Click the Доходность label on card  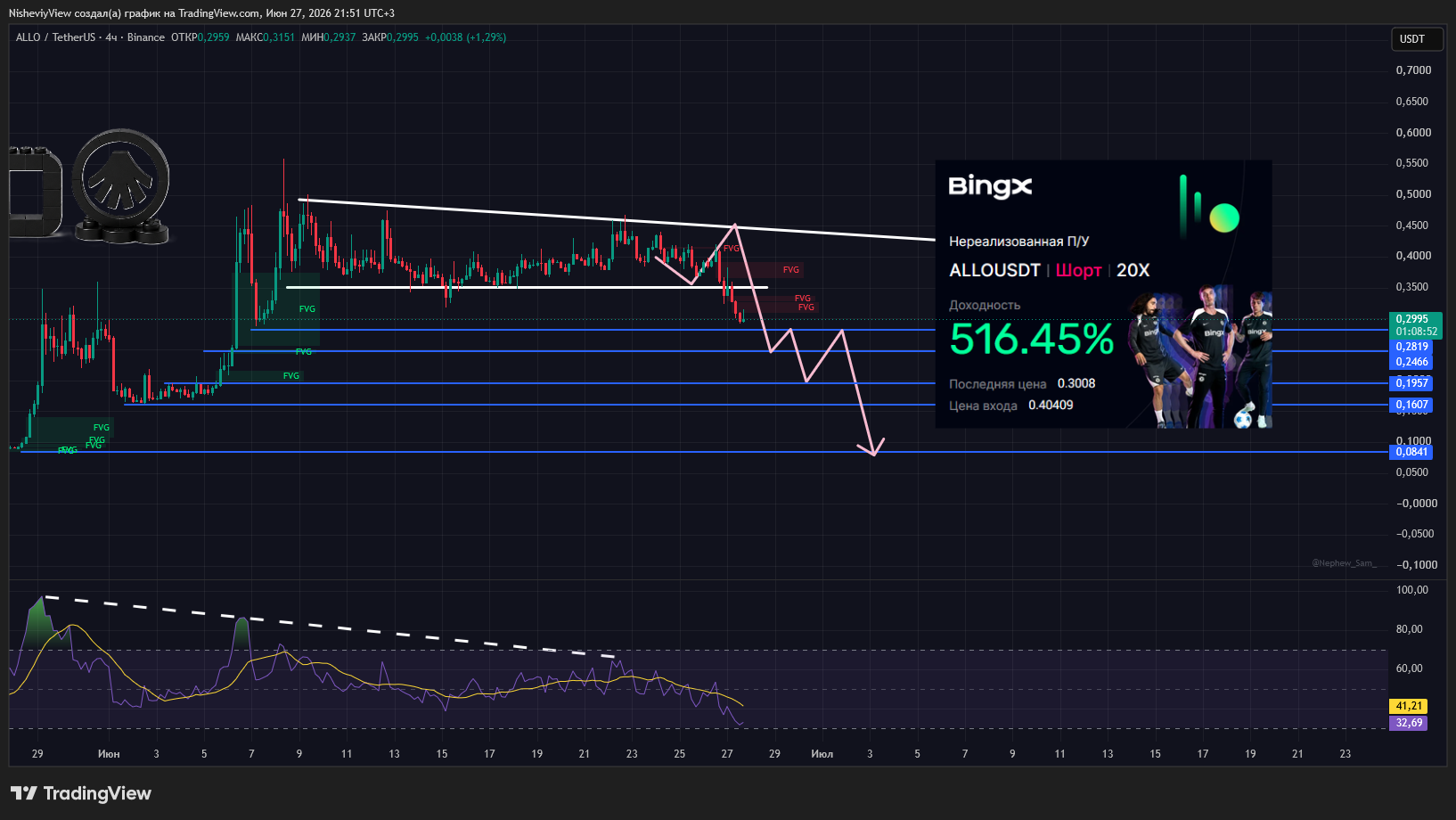pyautogui.click(x=985, y=305)
